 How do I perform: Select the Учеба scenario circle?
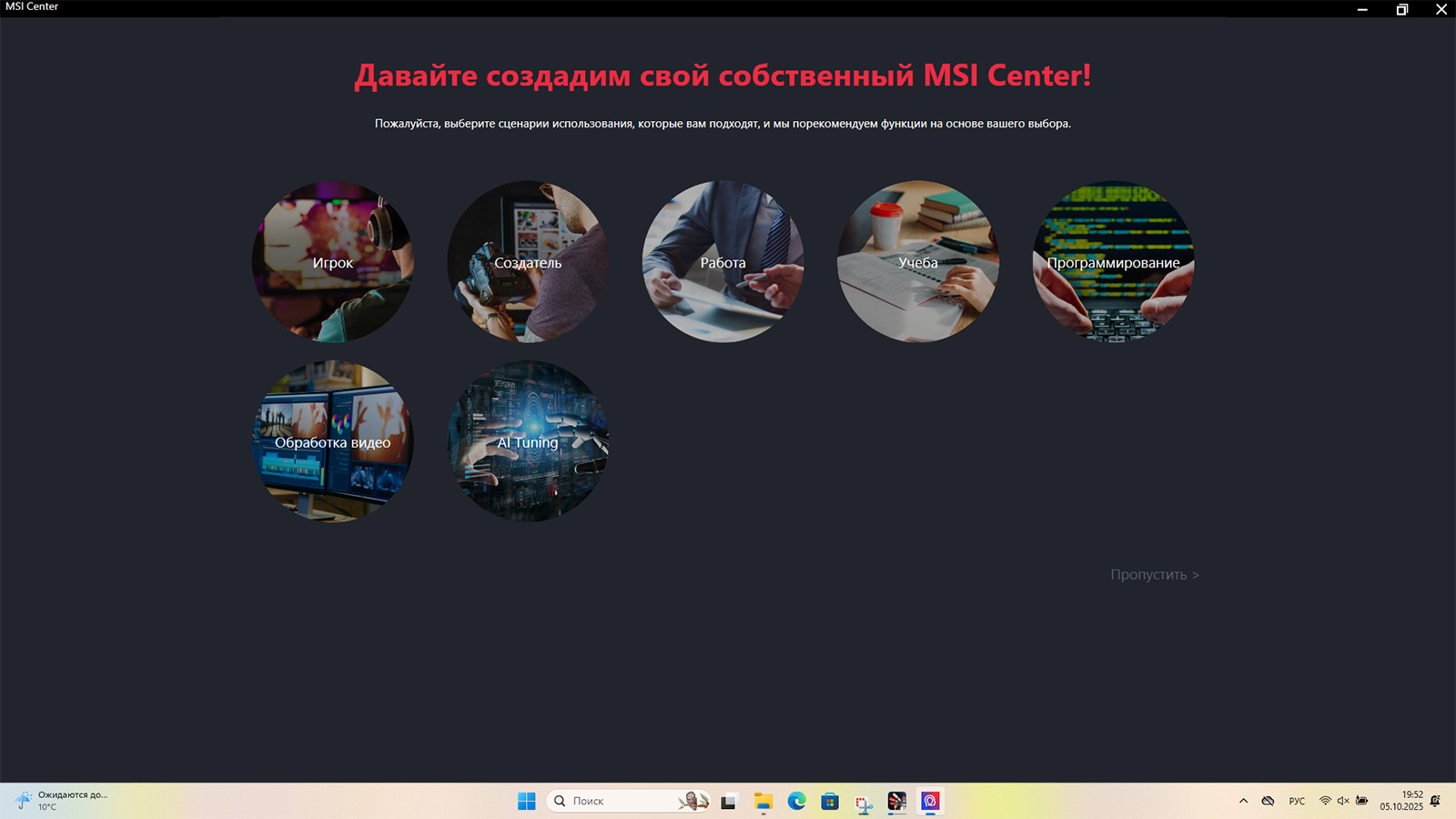coord(917,262)
